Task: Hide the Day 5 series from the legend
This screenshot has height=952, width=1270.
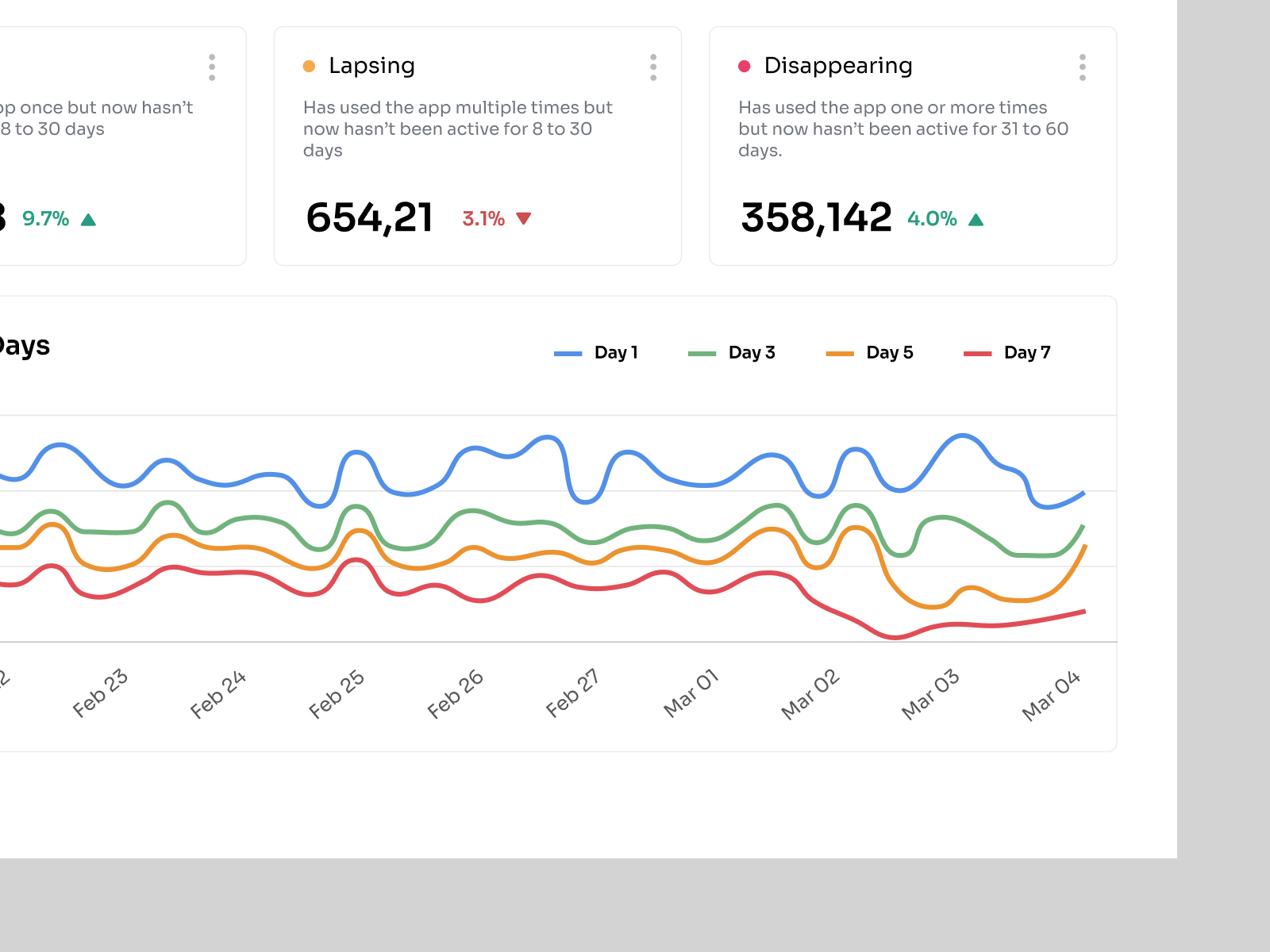Action: pos(889,352)
